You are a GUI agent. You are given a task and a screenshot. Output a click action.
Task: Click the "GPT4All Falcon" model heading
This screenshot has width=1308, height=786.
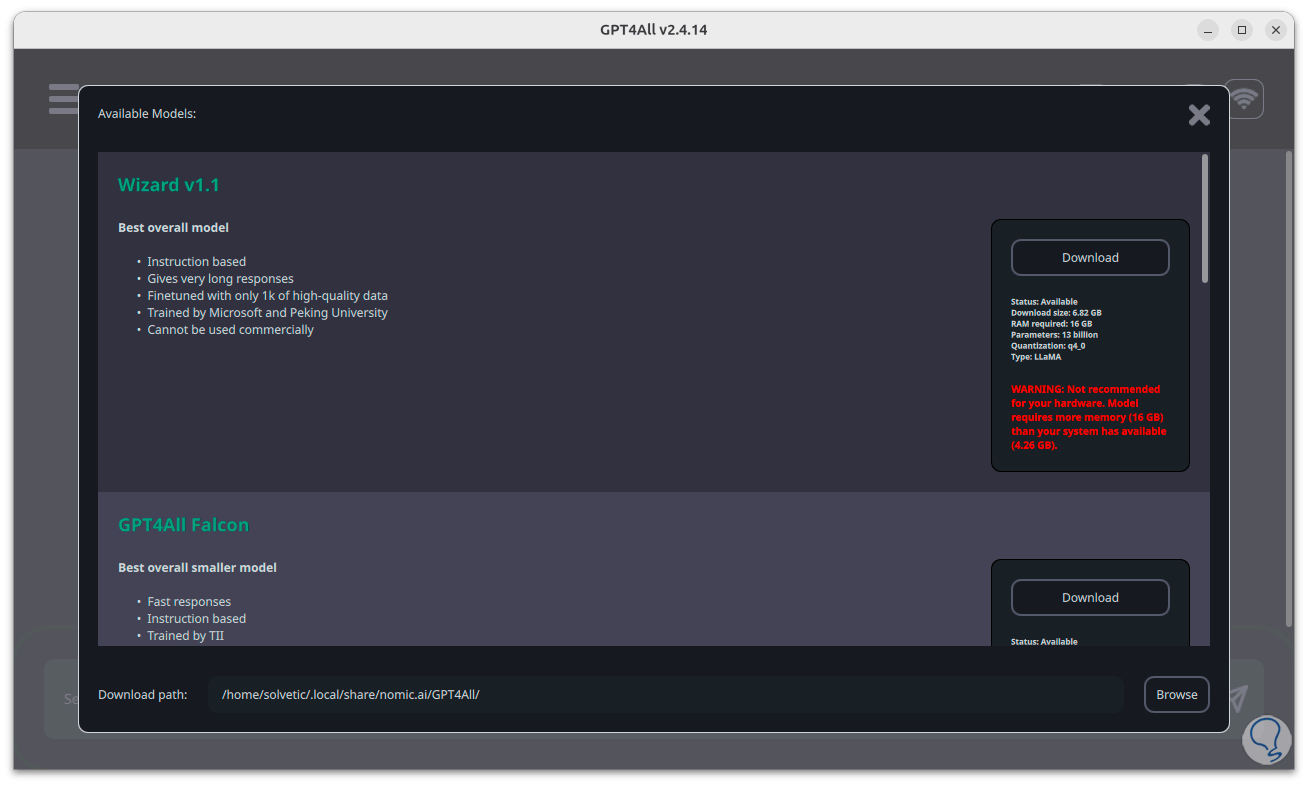183,525
